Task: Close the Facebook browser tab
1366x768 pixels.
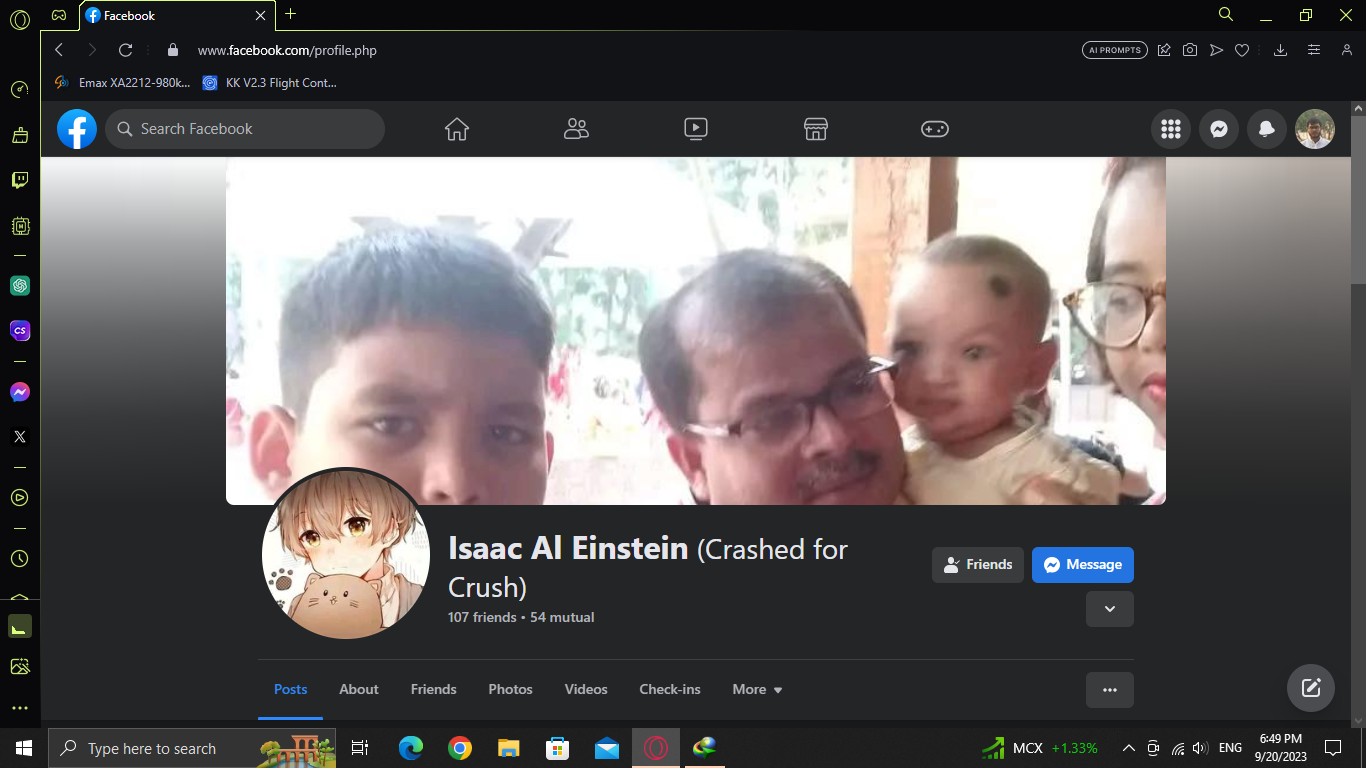Action: (261, 15)
